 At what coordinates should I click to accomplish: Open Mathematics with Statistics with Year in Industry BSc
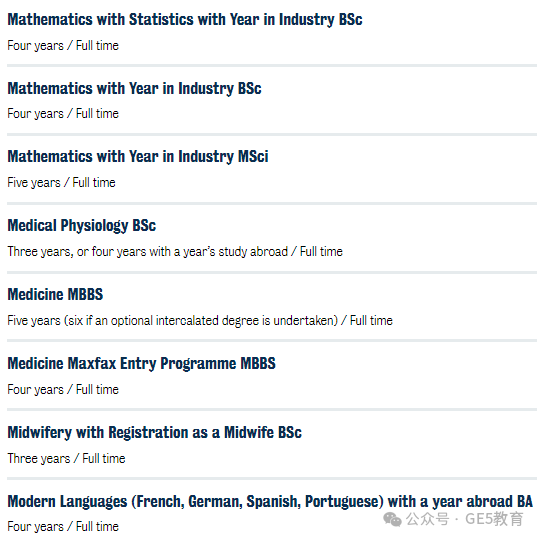185,20
